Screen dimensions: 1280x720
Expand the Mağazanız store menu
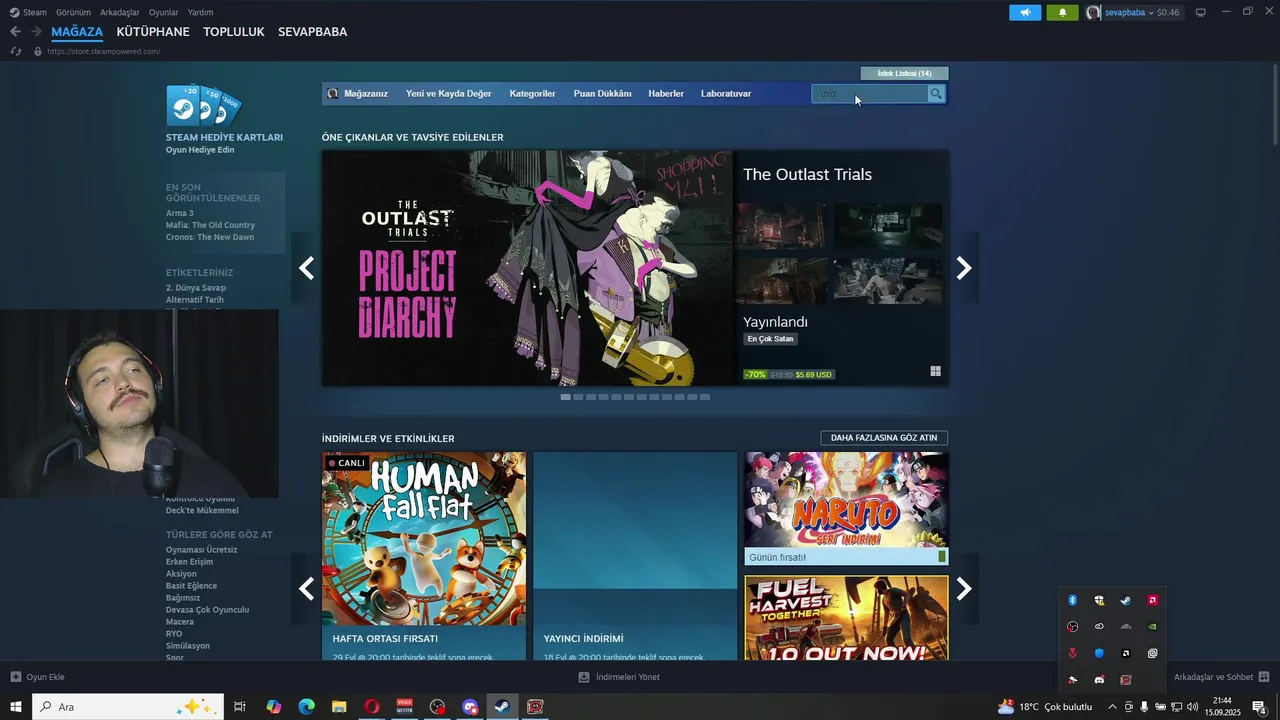pyautogui.click(x=366, y=94)
